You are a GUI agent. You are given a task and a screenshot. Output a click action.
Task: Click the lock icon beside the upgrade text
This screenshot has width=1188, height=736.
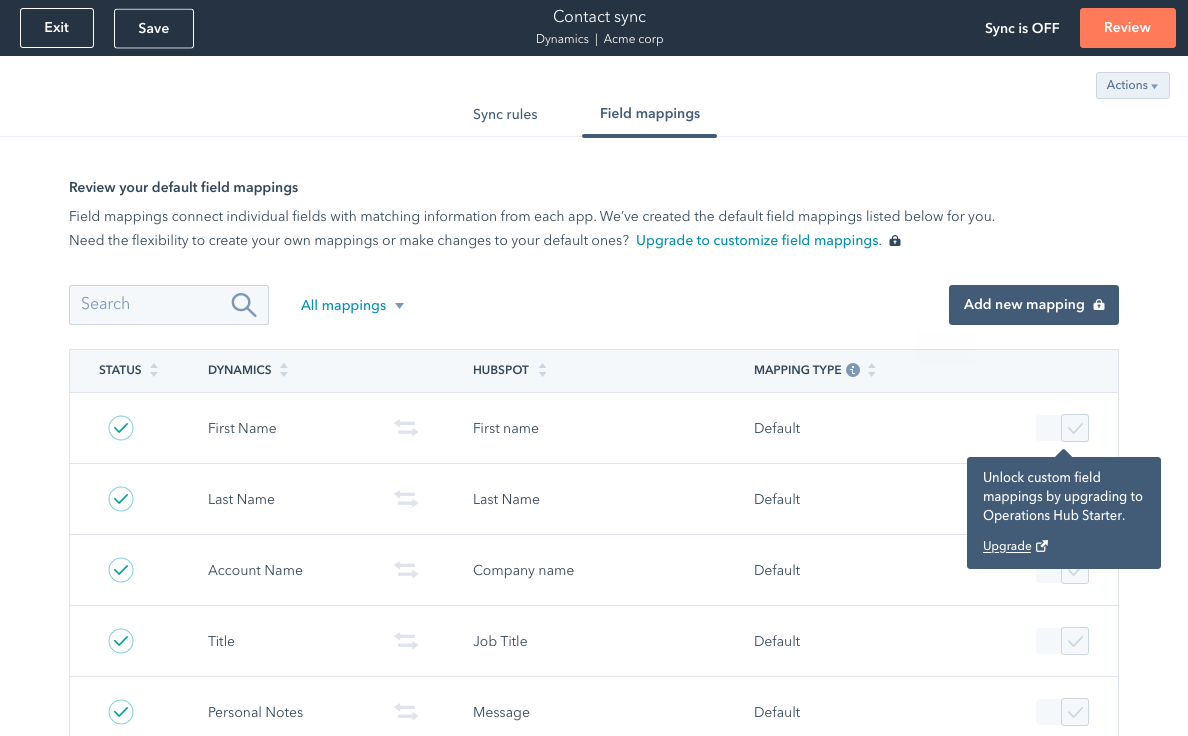pos(895,241)
